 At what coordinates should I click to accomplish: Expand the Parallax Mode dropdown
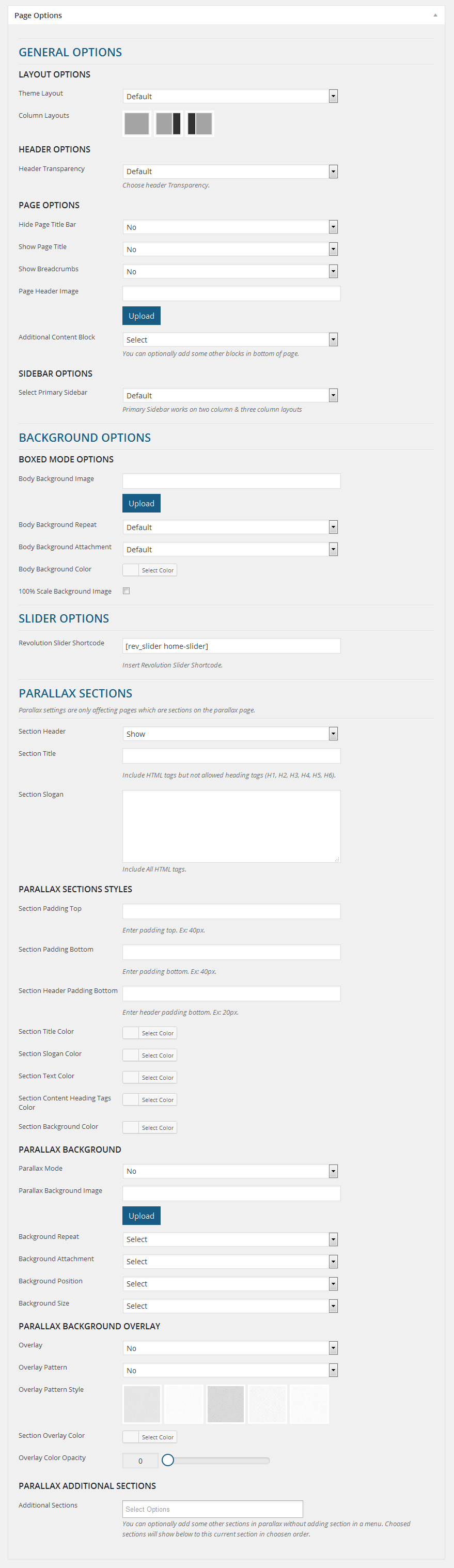pyautogui.click(x=230, y=1171)
